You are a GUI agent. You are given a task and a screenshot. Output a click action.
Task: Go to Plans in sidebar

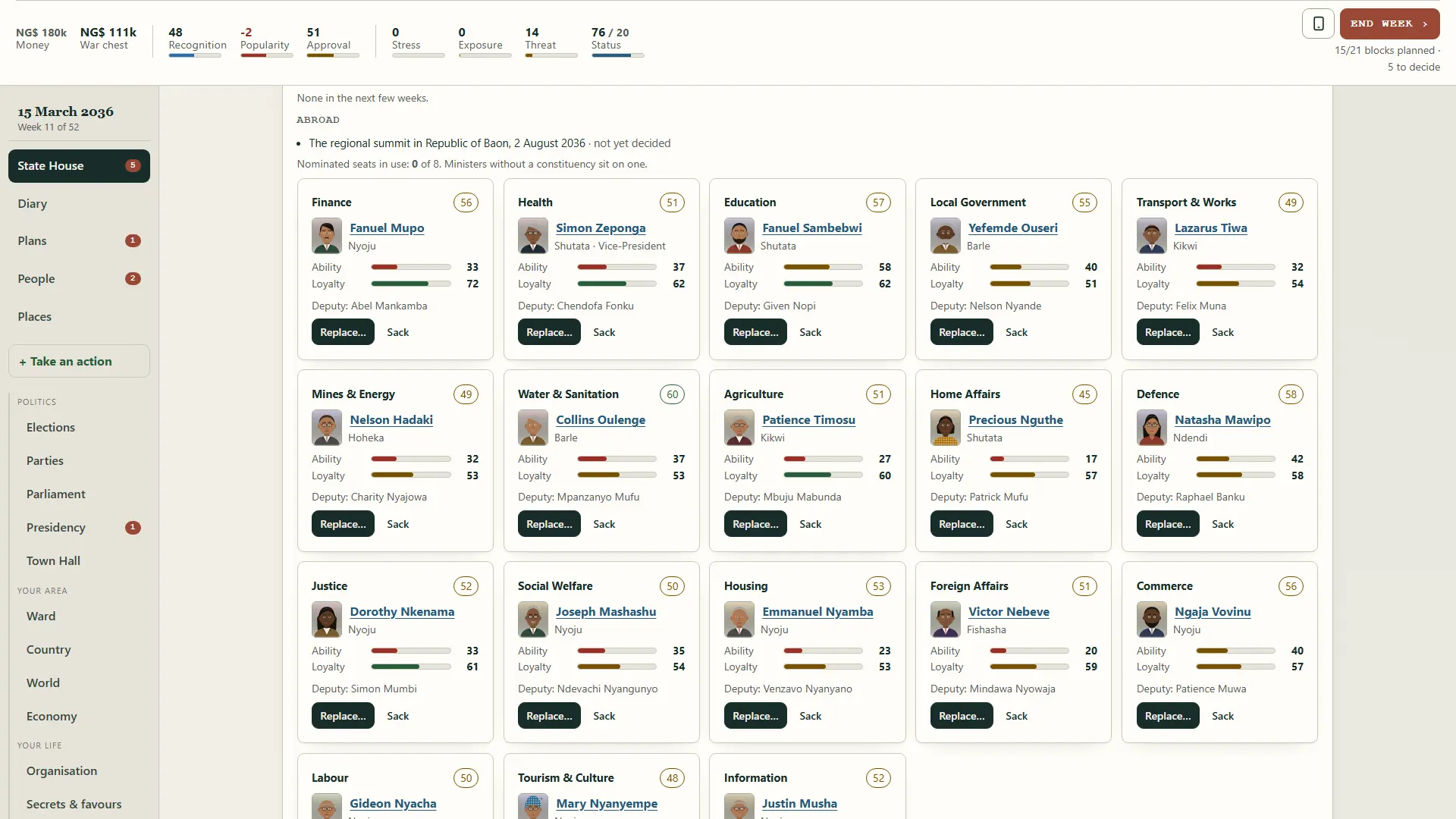tap(79, 241)
